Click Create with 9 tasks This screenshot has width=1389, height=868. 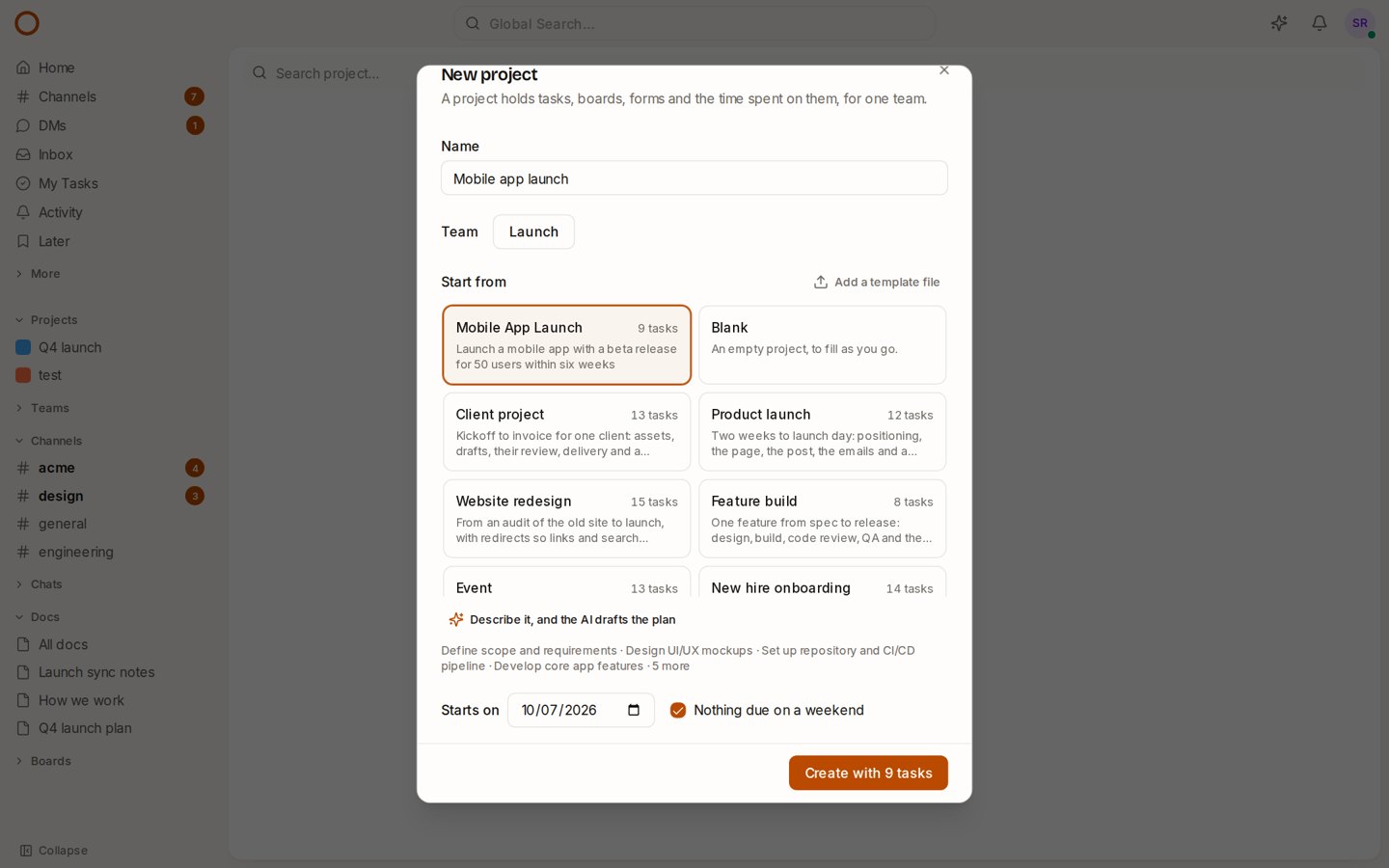tap(868, 773)
